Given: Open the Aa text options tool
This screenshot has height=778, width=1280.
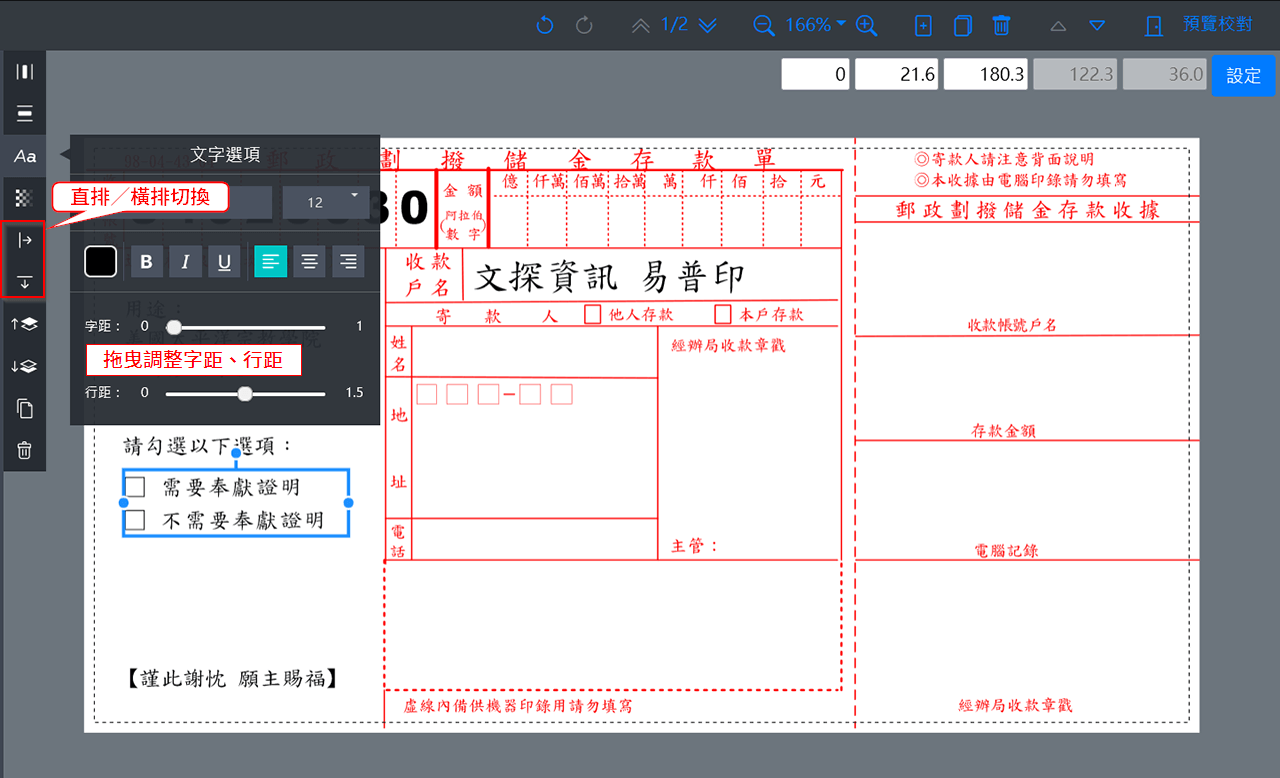Looking at the screenshot, I should click(25, 156).
